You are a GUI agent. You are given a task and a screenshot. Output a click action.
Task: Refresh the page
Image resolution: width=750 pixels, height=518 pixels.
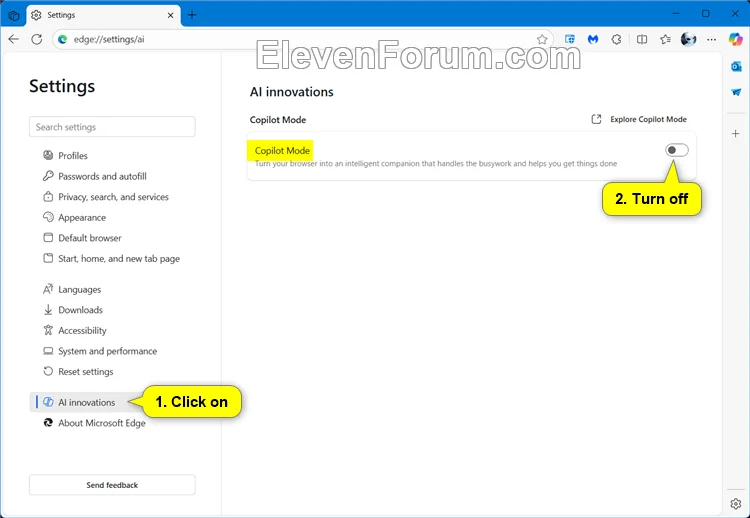click(37, 39)
